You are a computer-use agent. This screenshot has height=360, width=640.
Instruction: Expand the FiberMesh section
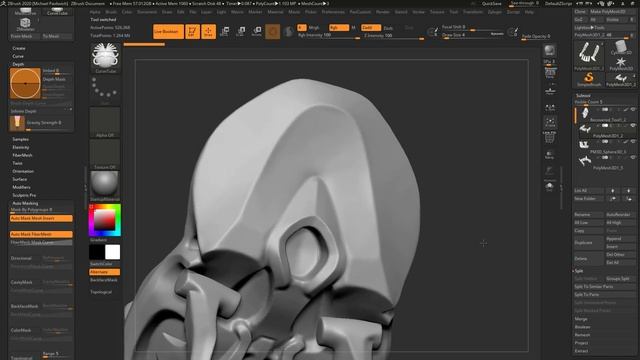point(22,156)
